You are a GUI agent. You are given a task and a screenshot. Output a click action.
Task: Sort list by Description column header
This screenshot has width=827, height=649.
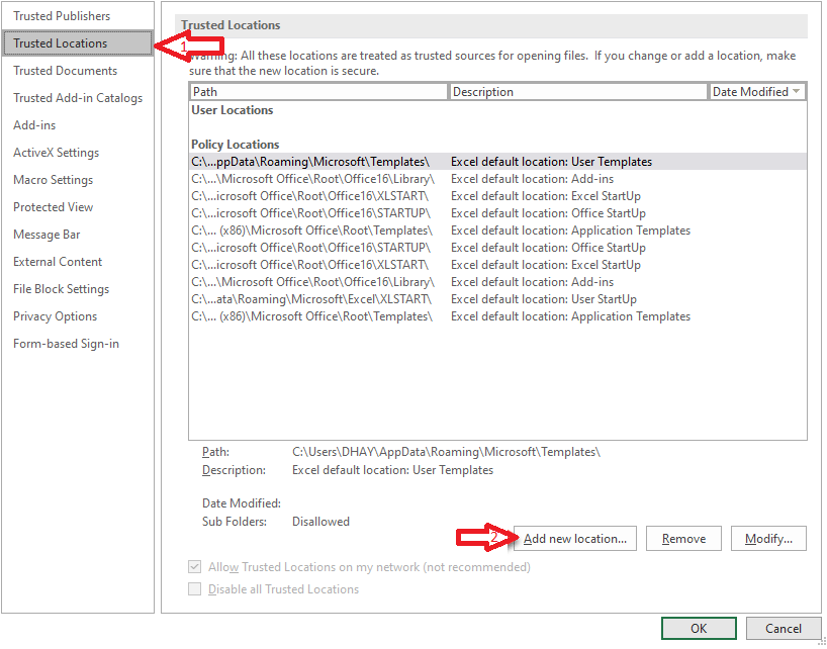pyautogui.click(x=577, y=92)
